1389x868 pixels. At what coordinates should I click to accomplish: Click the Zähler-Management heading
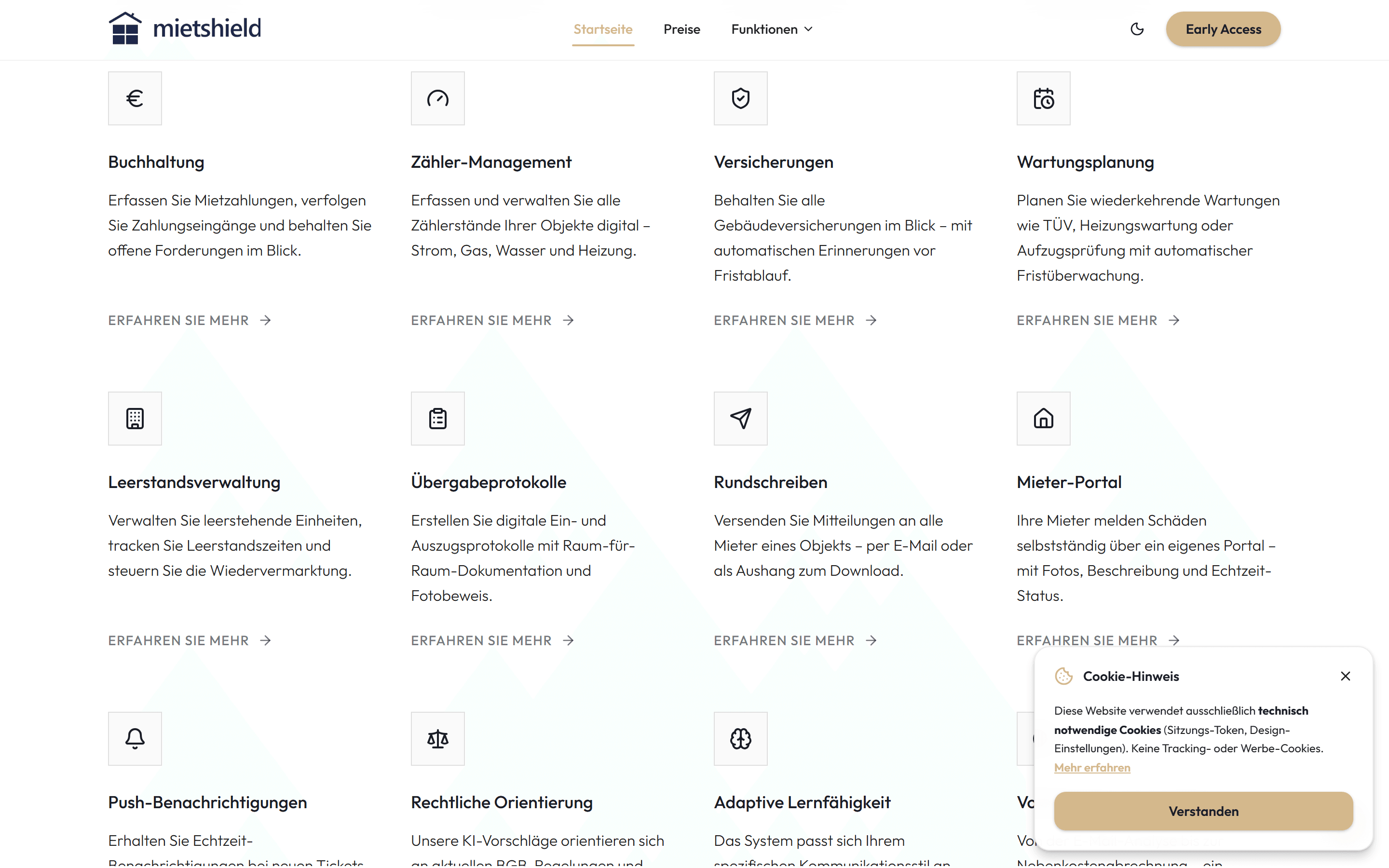(491, 162)
